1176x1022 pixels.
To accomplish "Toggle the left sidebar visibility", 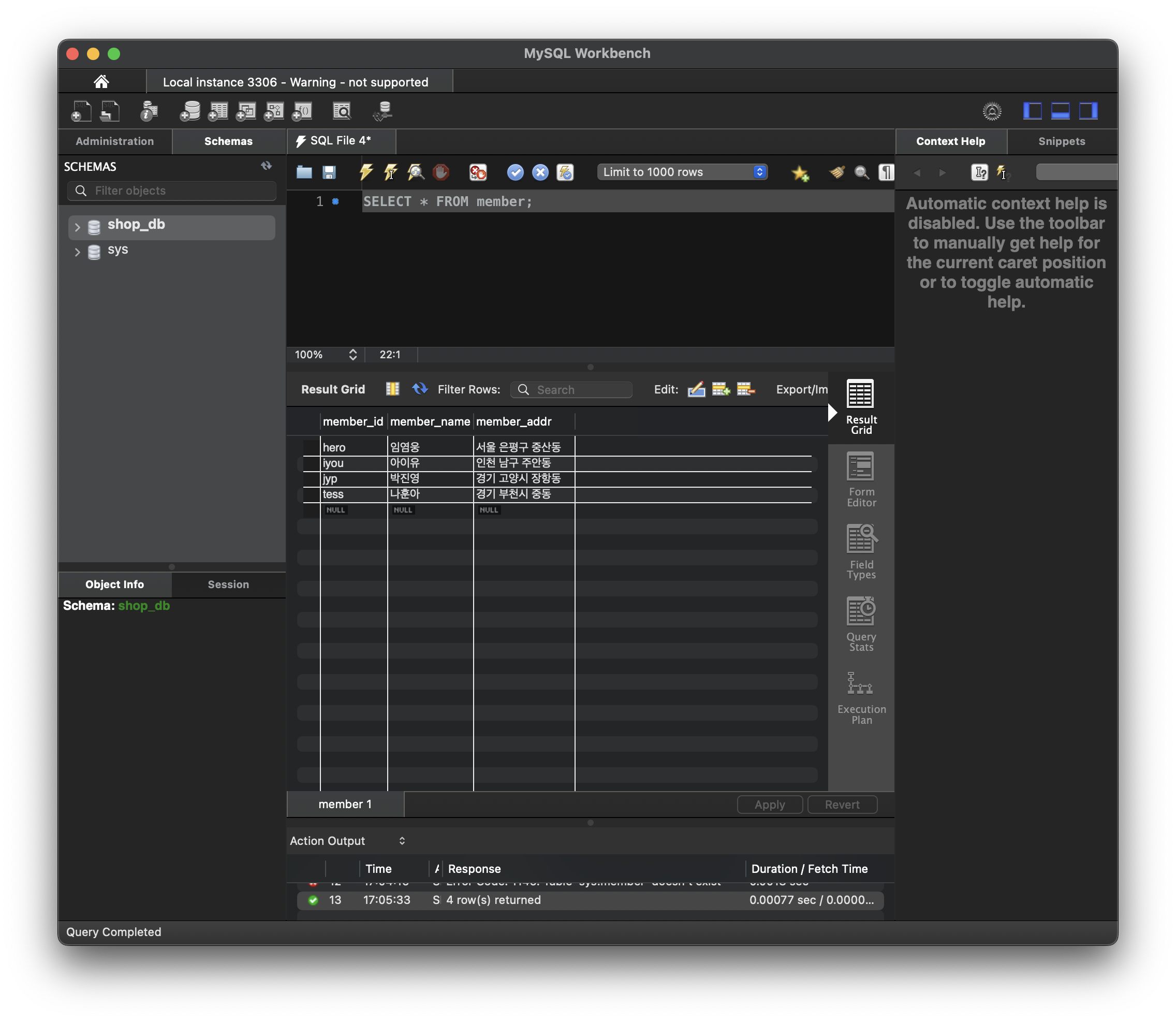I will (1032, 111).
